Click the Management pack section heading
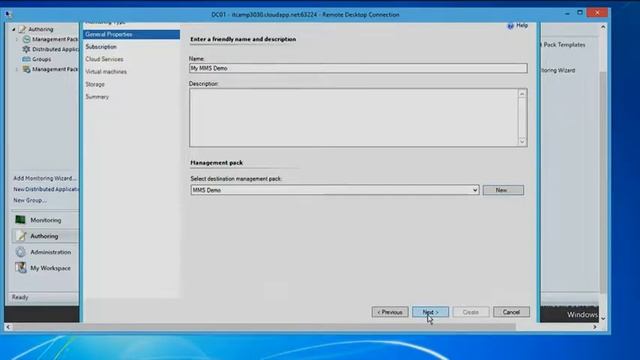This screenshot has height=360, width=640. pos(216,162)
